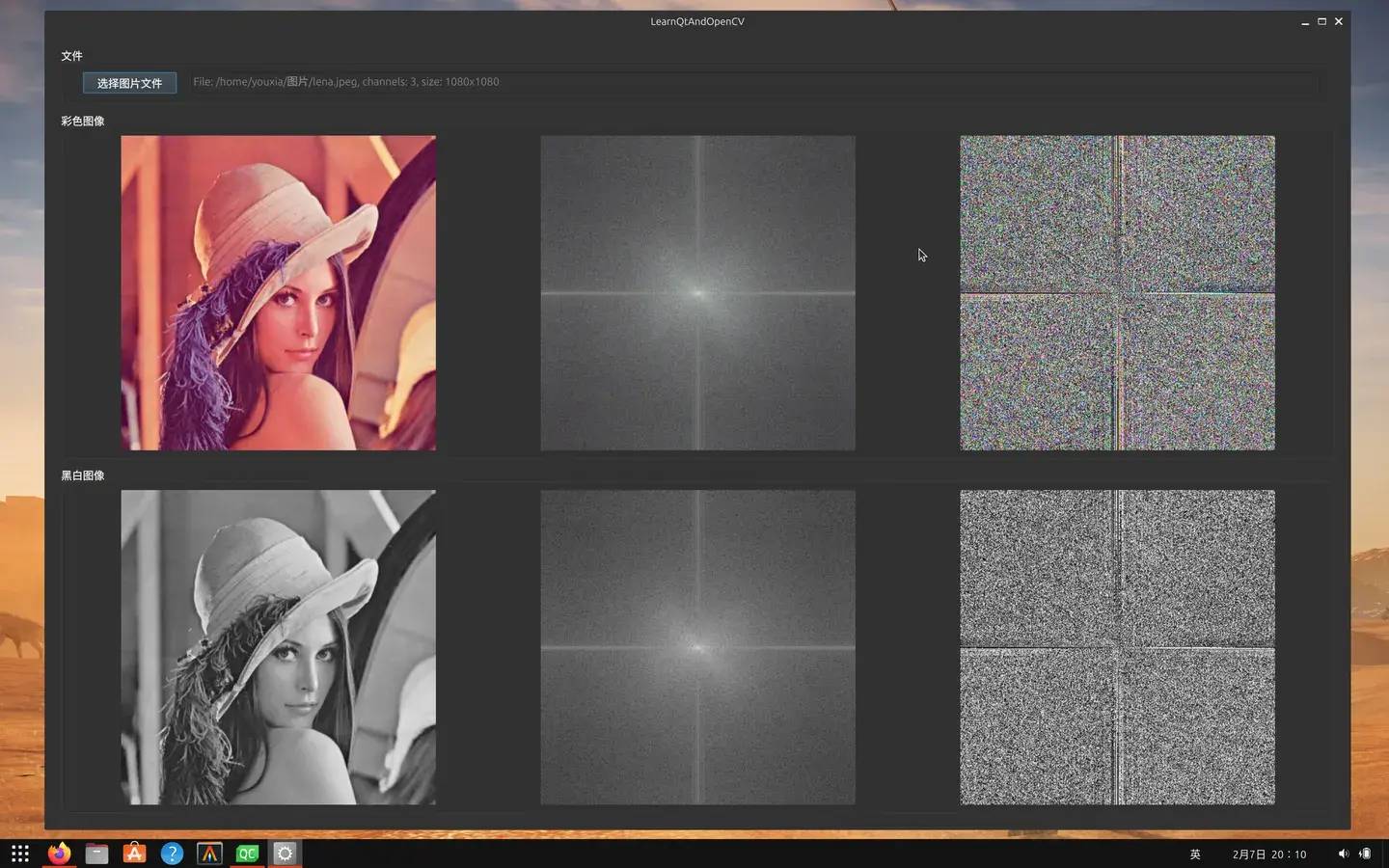Click the color phase spectrum noise image
Viewport: 1389px width, 868px height.
[1117, 292]
